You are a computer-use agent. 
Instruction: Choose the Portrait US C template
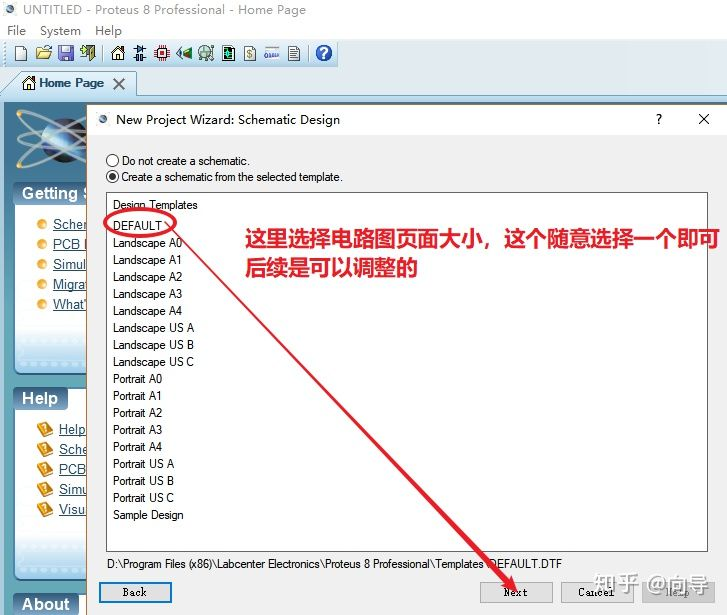144,498
